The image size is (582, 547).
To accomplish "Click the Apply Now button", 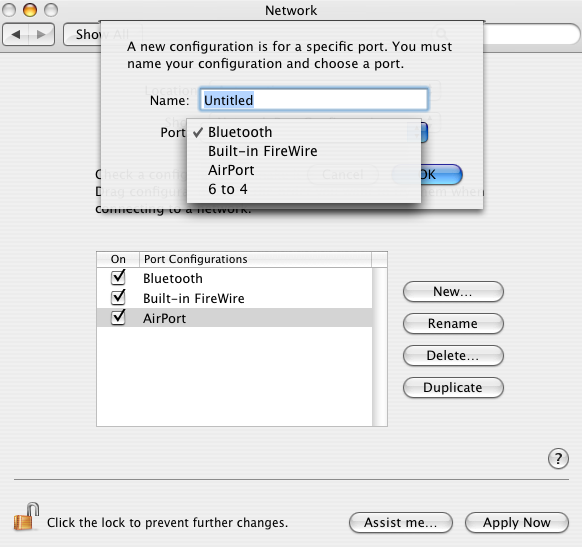I will (517, 523).
